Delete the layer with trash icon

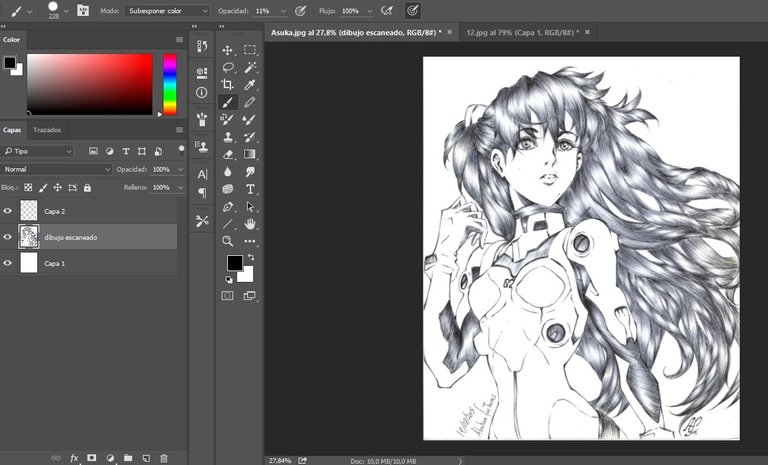[164, 458]
